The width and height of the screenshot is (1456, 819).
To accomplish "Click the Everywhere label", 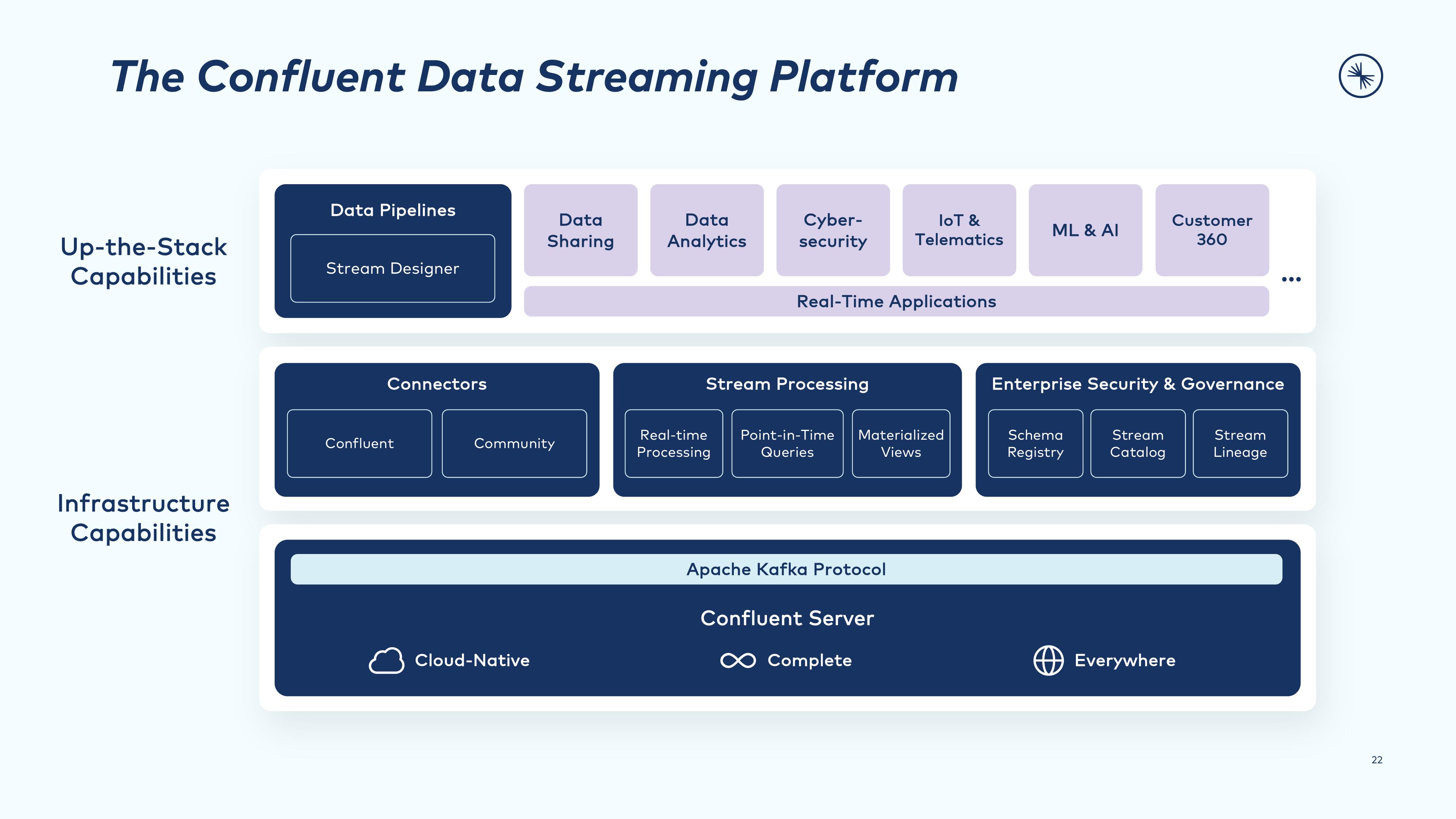I will pos(1125,660).
